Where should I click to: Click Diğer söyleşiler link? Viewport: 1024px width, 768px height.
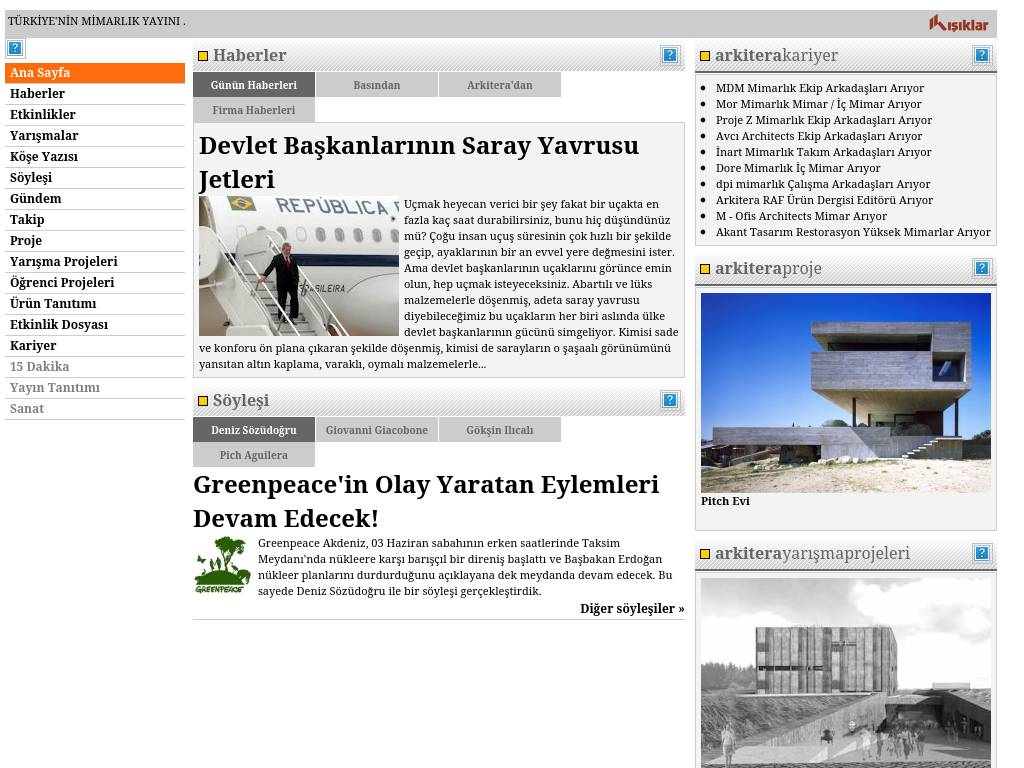coord(632,609)
